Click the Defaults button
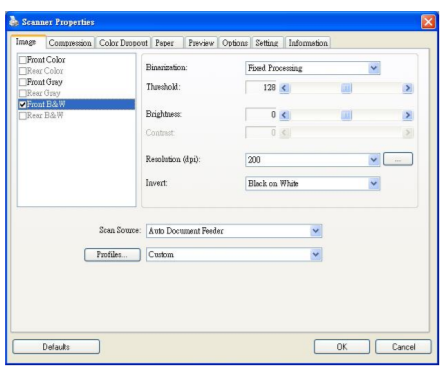 56,347
